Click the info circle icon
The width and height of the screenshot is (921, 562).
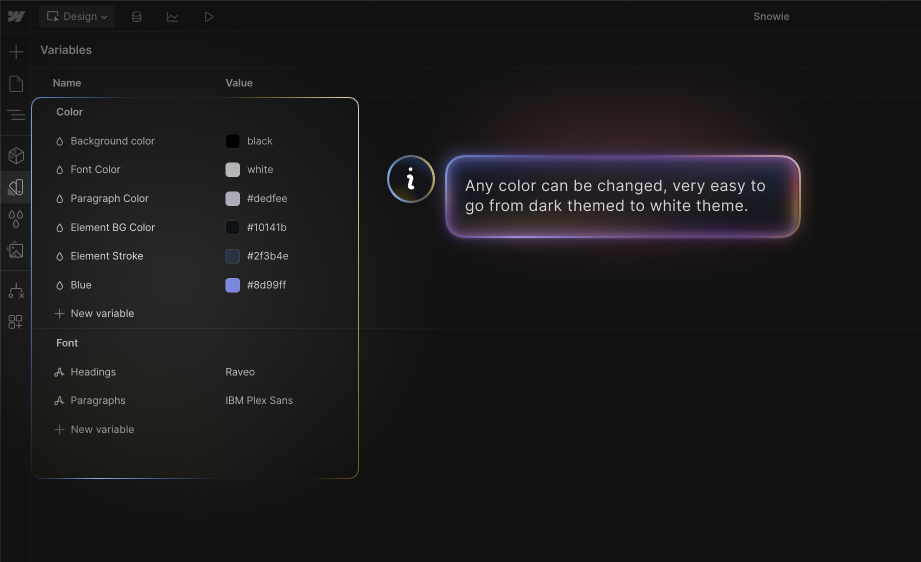(411, 179)
